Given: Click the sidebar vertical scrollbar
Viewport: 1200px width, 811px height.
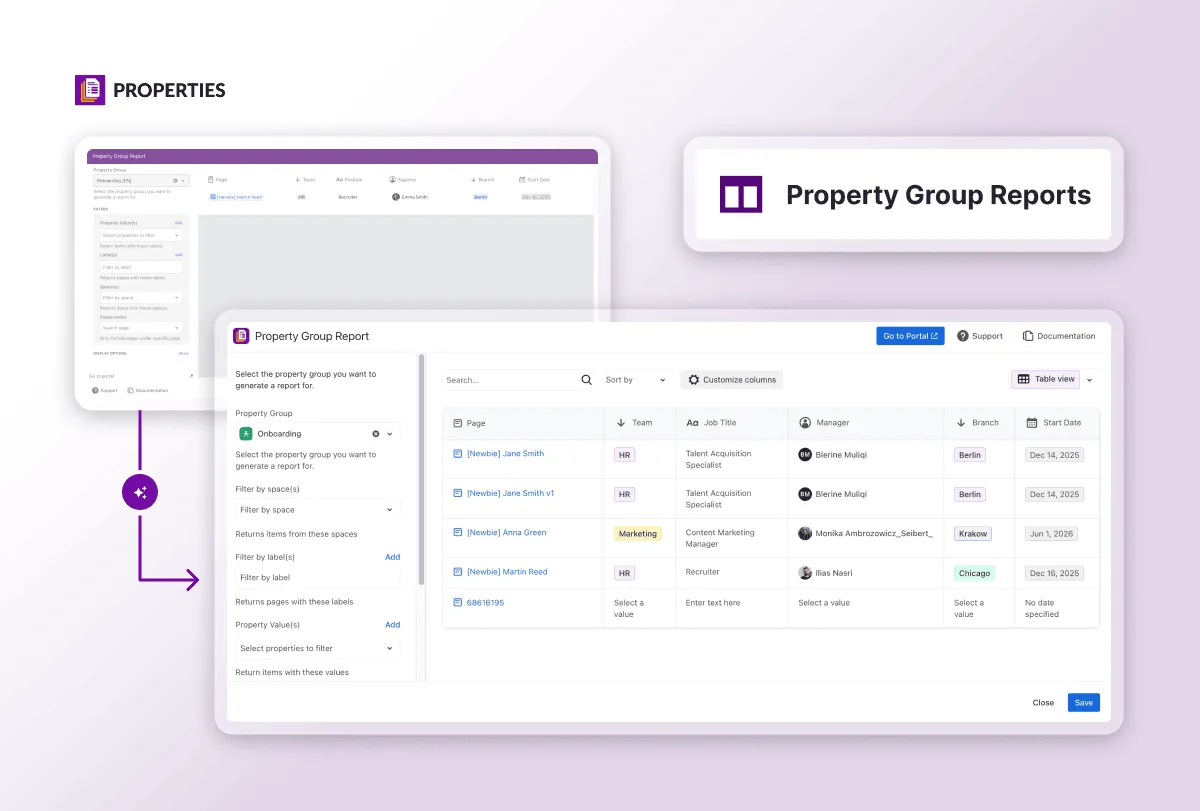Looking at the screenshot, I should click(x=421, y=470).
